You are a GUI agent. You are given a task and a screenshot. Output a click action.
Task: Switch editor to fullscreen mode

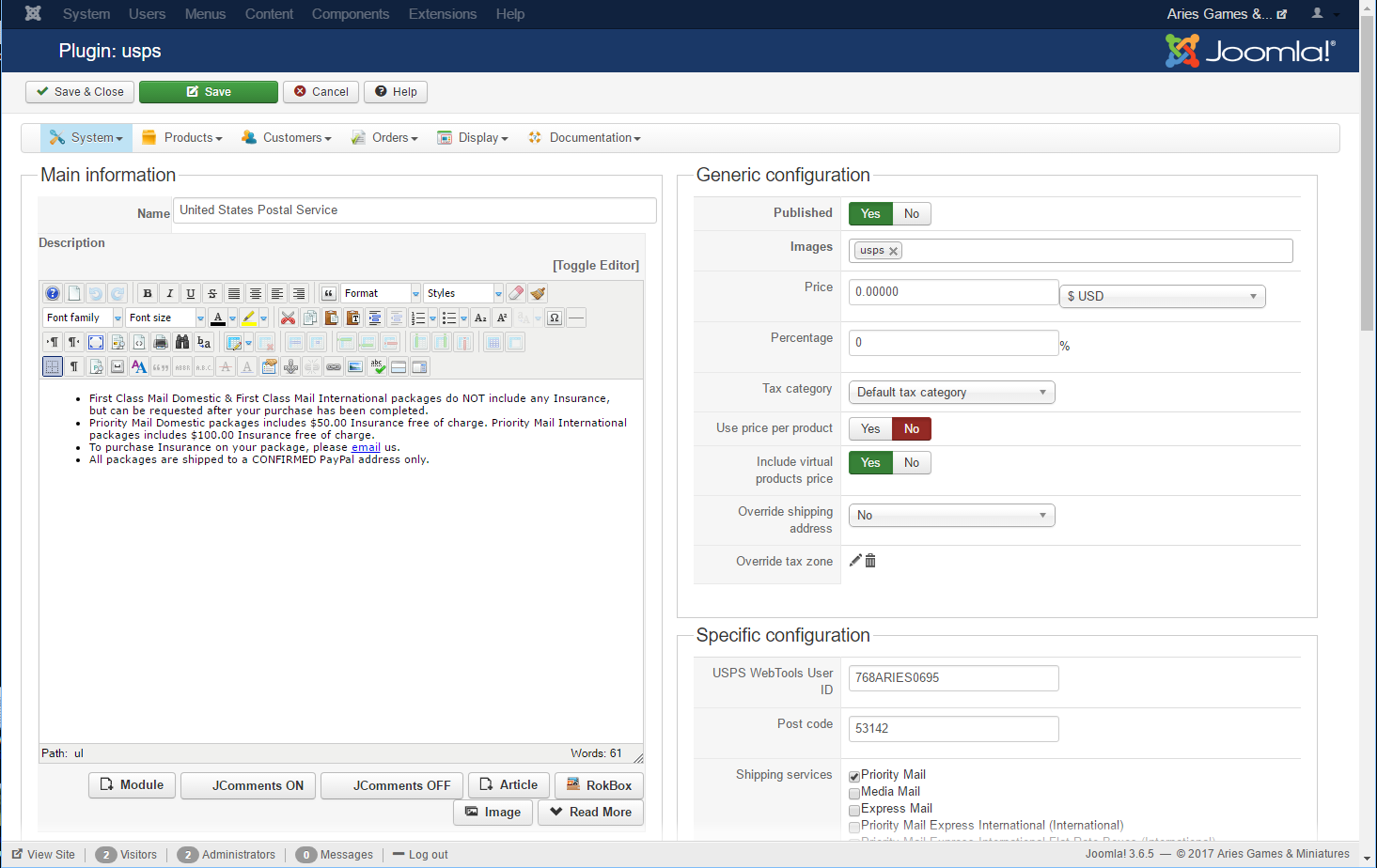point(96,342)
